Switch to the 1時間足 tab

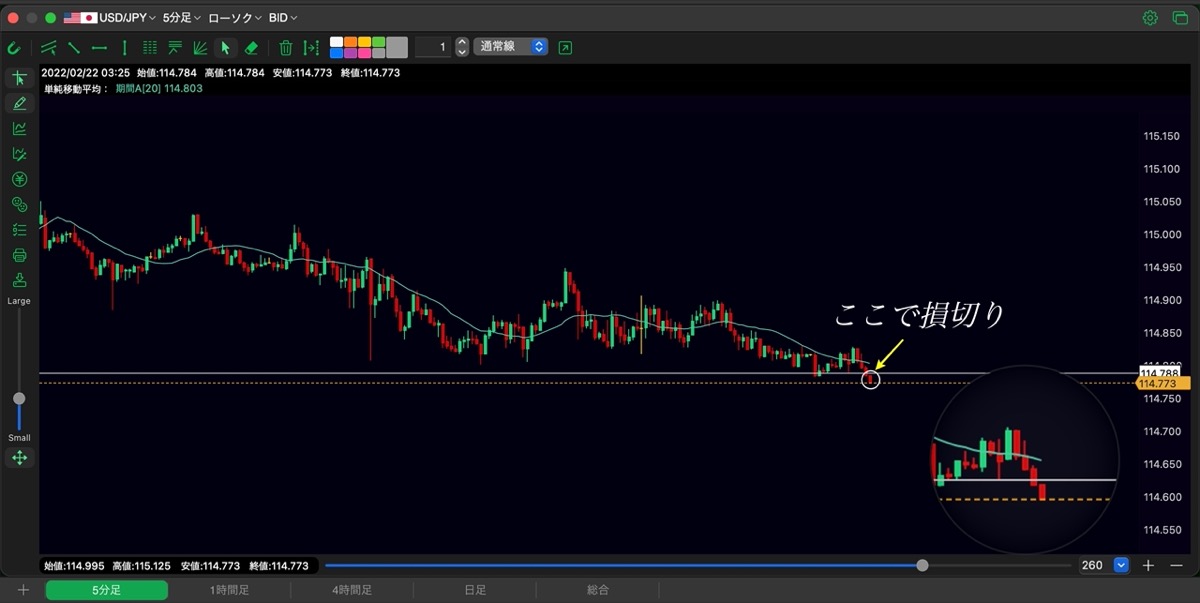pos(229,591)
